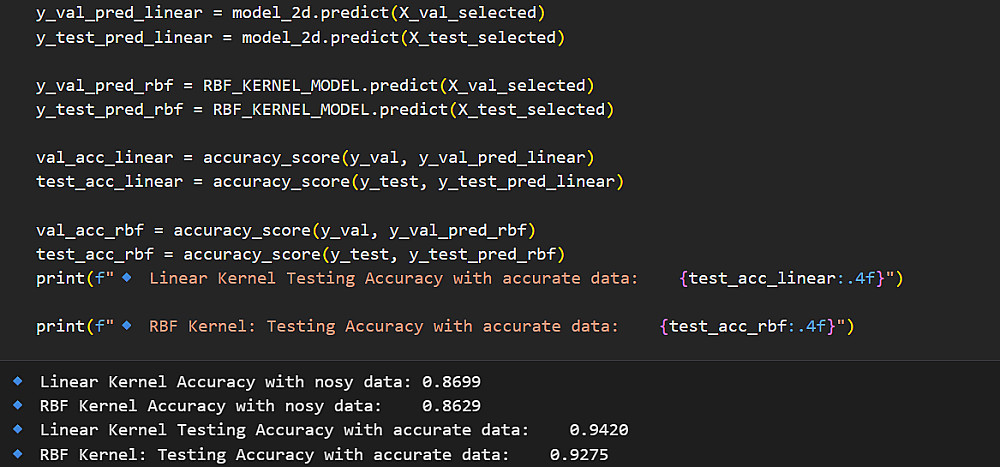
Task: Click the 0.9420 testing accuracy value
Action: point(599,430)
